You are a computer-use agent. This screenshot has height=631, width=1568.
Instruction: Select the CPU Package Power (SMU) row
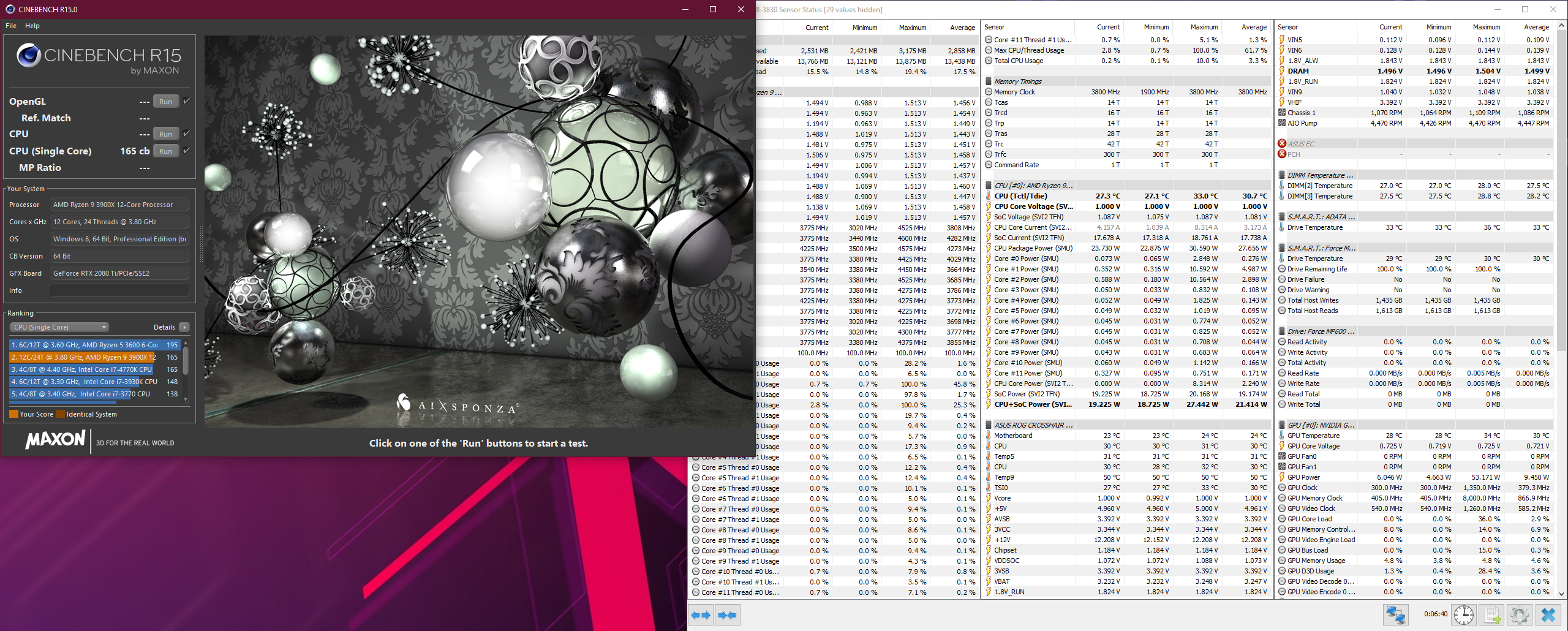pos(1126,248)
